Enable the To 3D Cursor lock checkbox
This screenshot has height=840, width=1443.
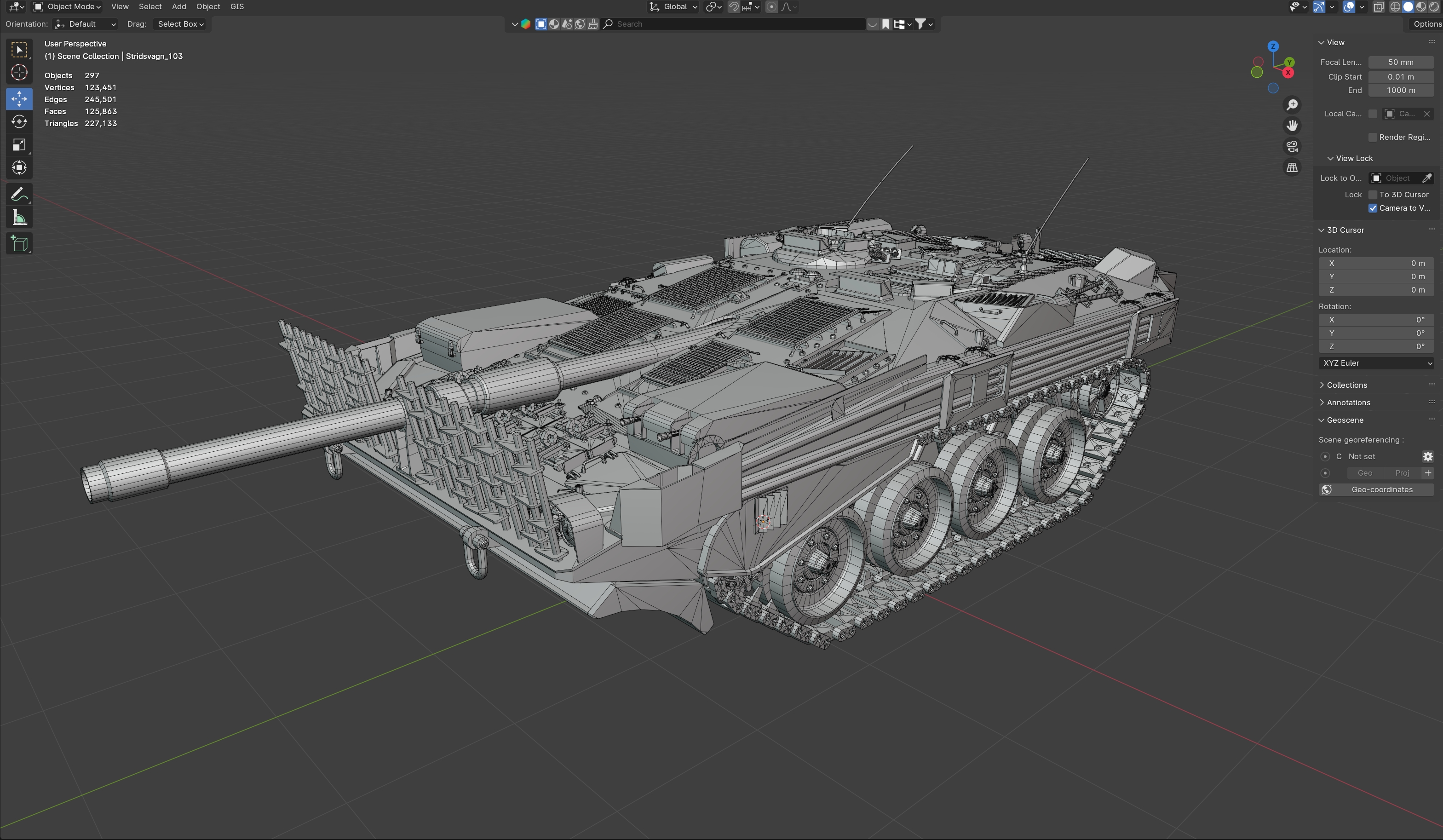click(1373, 195)
